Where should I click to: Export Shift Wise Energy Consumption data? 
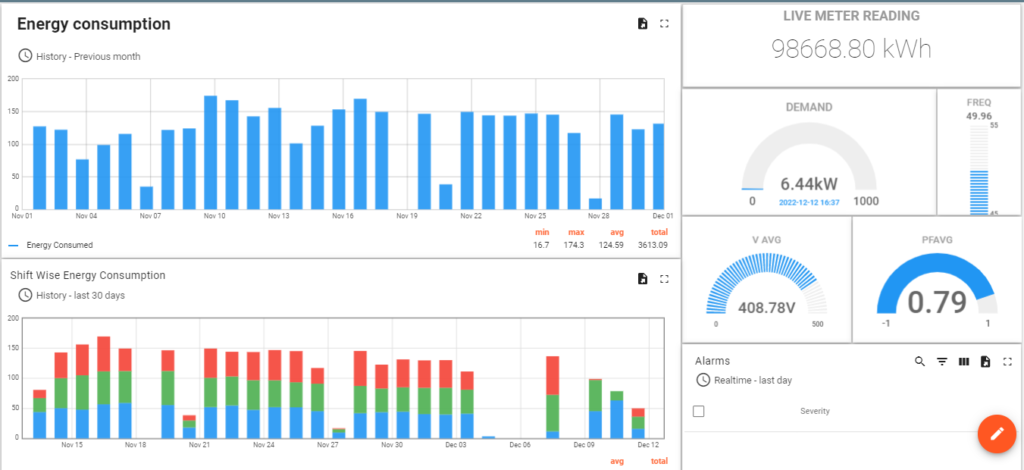tap(643, 279)
